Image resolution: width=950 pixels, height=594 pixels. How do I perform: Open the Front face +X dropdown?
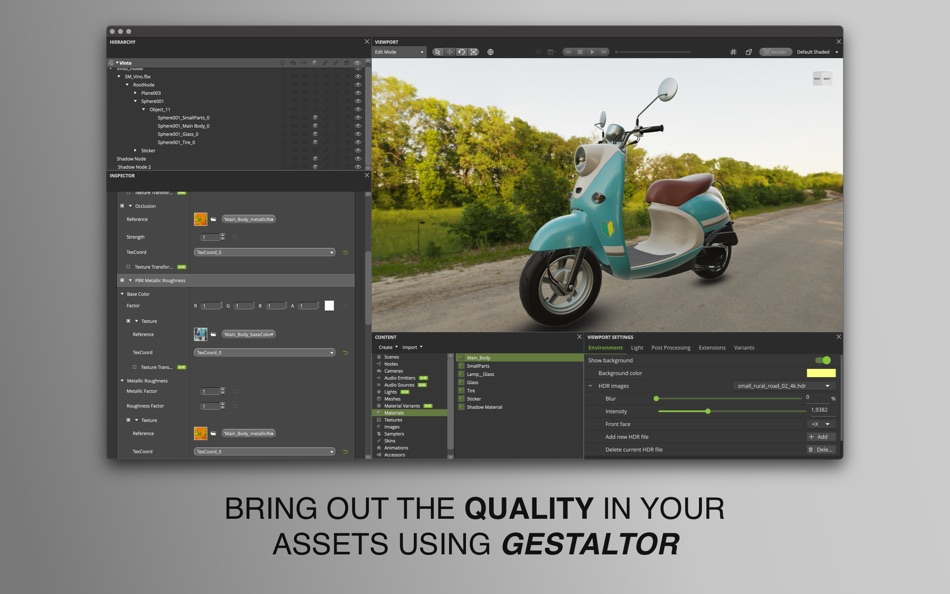tap(821, 424)
